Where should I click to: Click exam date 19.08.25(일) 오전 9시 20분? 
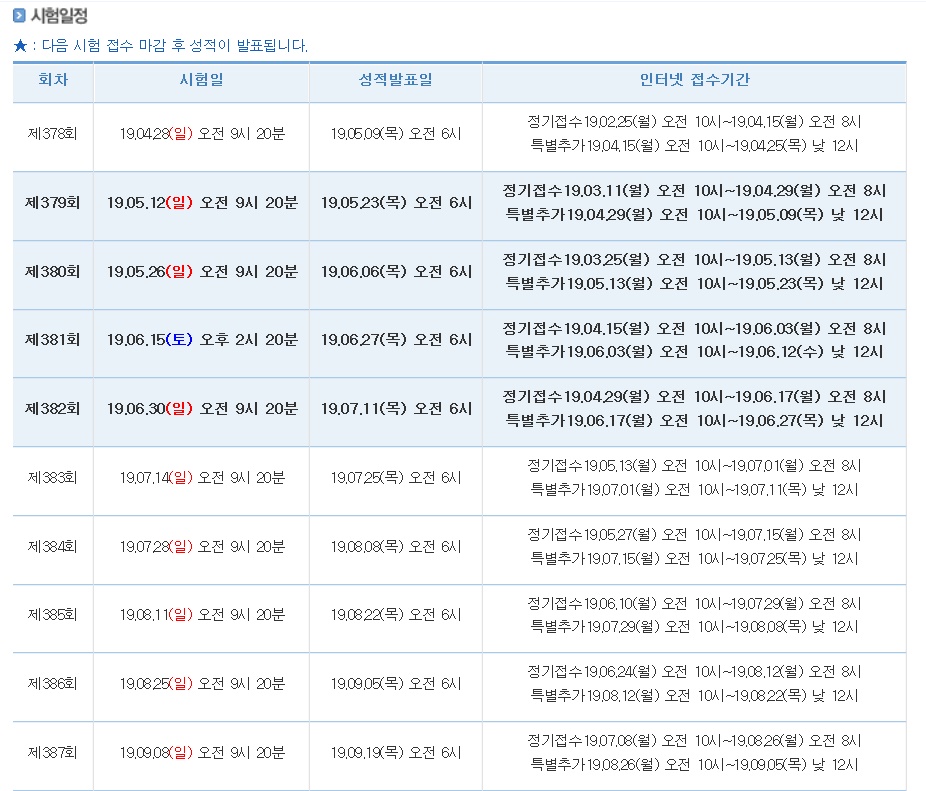coord(203,684)
